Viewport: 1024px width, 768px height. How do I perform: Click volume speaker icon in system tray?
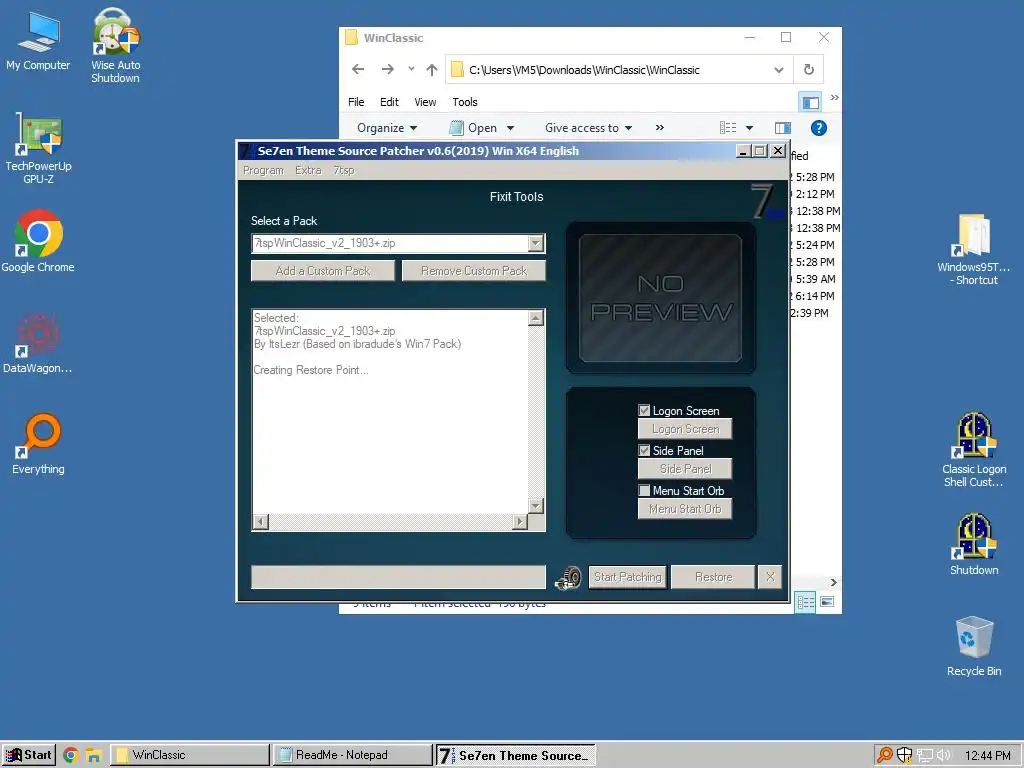click(944, 755)
